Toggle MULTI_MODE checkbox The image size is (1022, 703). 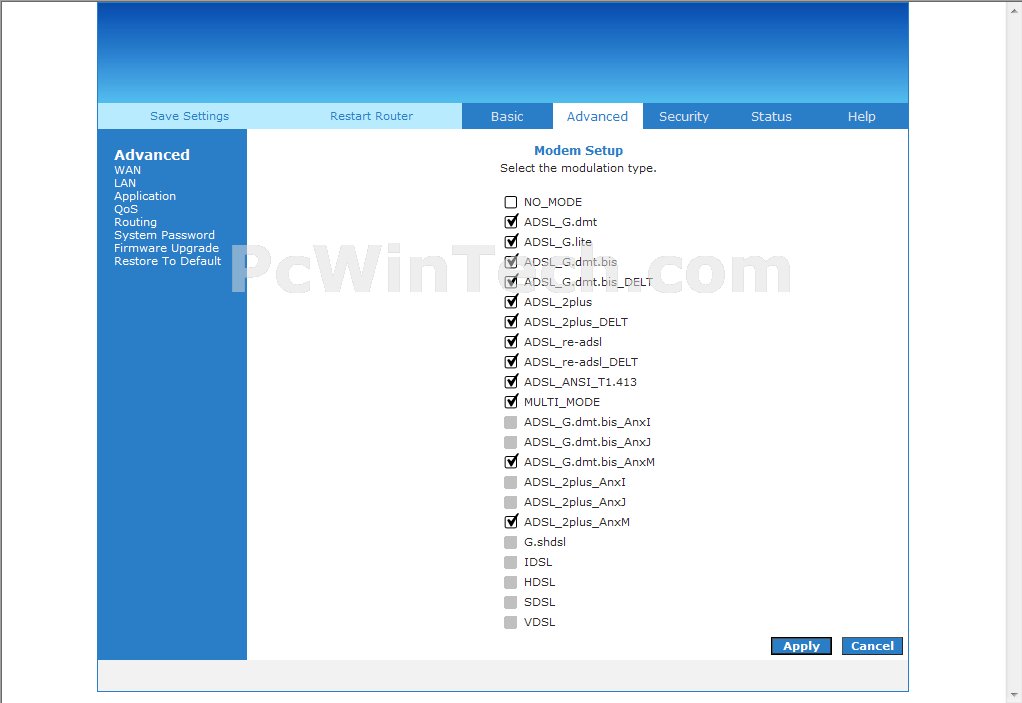pyautogui.click(x=511, y=402)
